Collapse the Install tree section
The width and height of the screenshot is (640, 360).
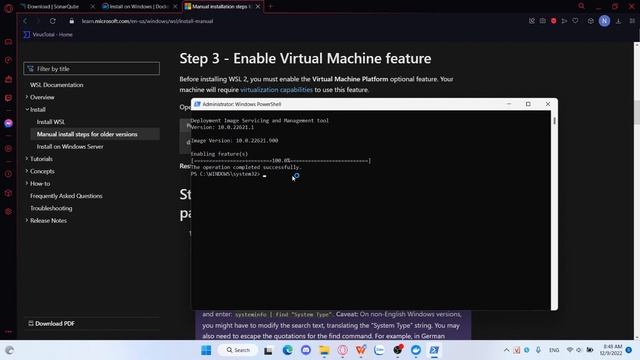(x=27, y=109)
